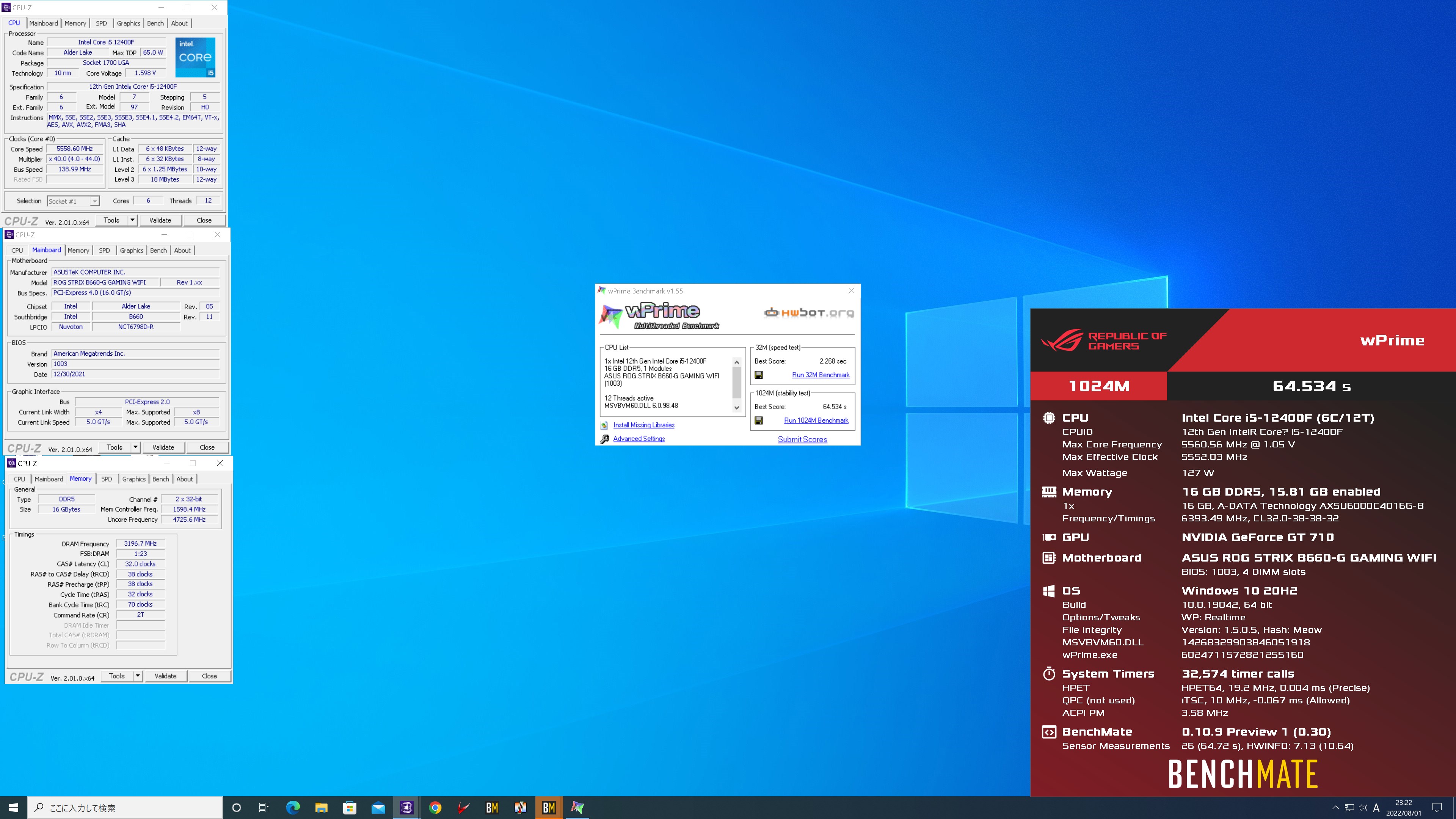Click the CPU List scrollbar thumb

pos(736,383)
